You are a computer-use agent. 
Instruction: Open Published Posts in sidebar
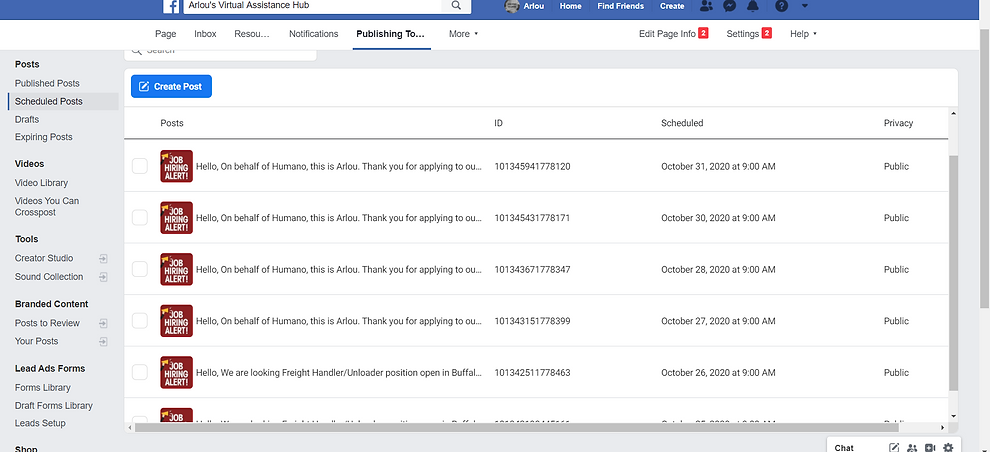pos(47,83)
